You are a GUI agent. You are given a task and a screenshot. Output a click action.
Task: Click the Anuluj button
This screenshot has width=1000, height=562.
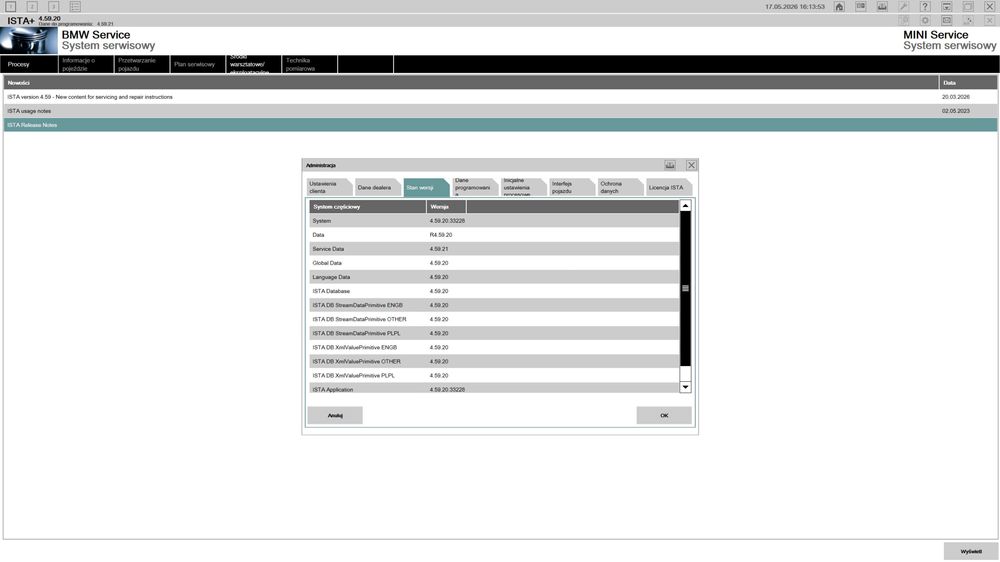pos(335,415)
